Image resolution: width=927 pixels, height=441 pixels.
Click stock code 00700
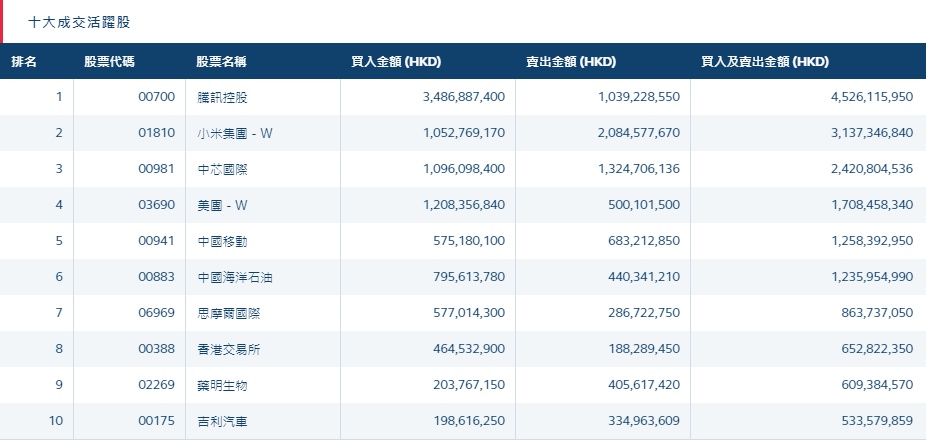(156, 97)
